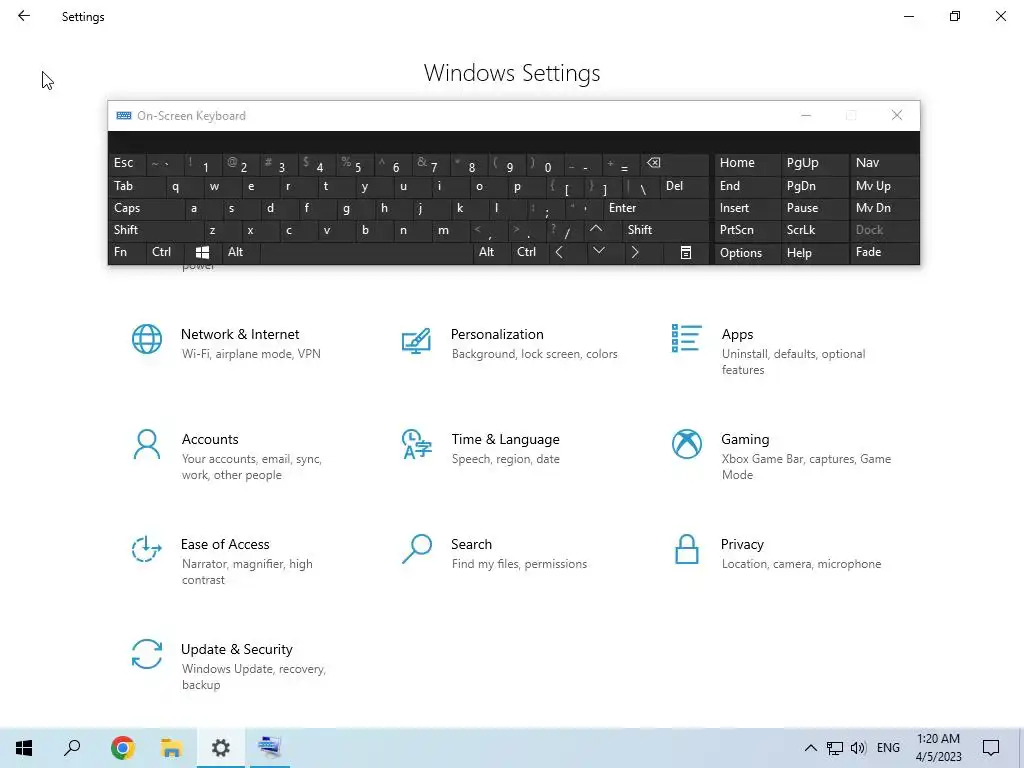The image size is (1024, 768).
Task: Toggle the right Shift key
Action: click(665, 229)
